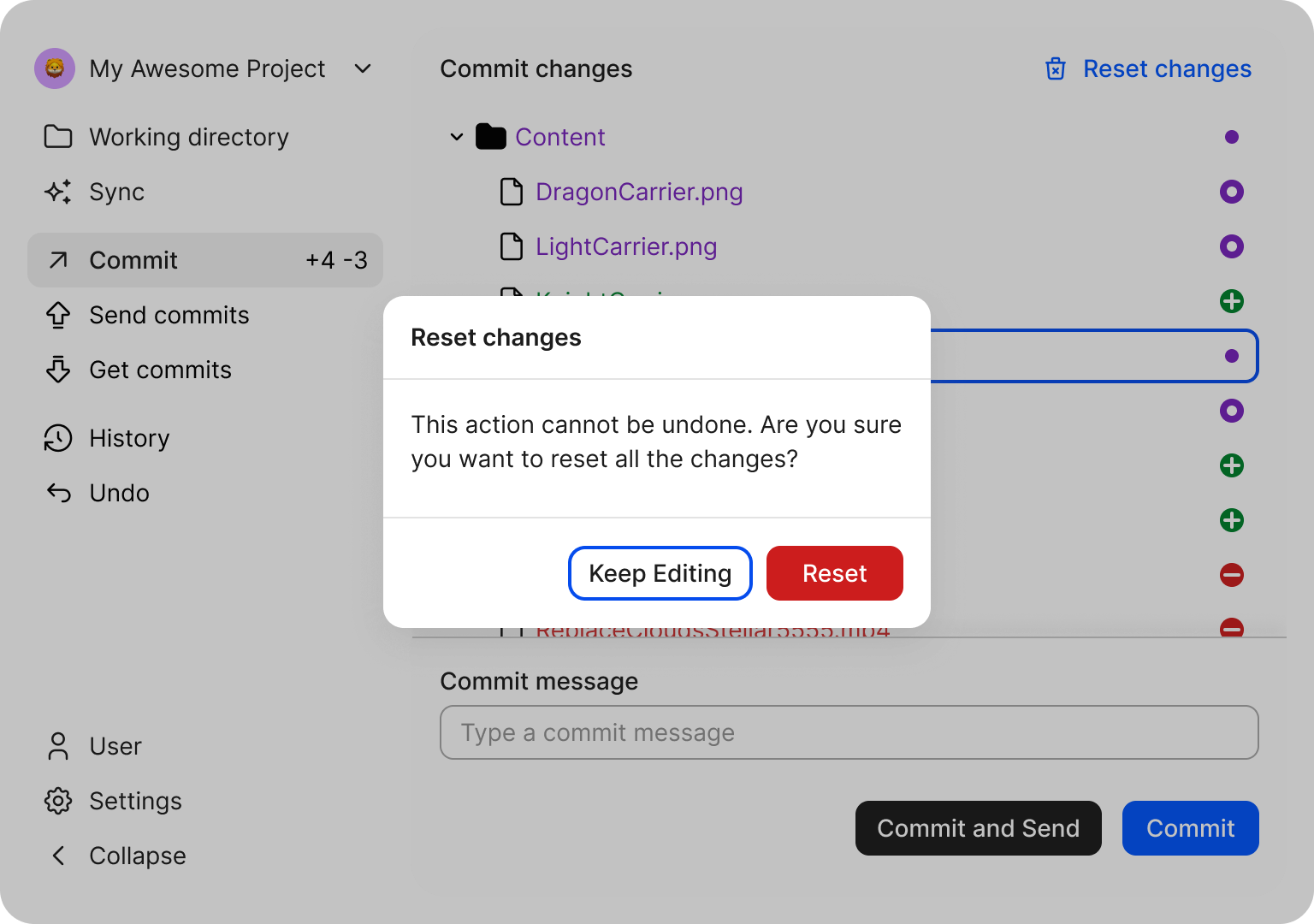Select DragonCarrier.png file in list
The image size is (1314, 924).
tap(638, 192)
